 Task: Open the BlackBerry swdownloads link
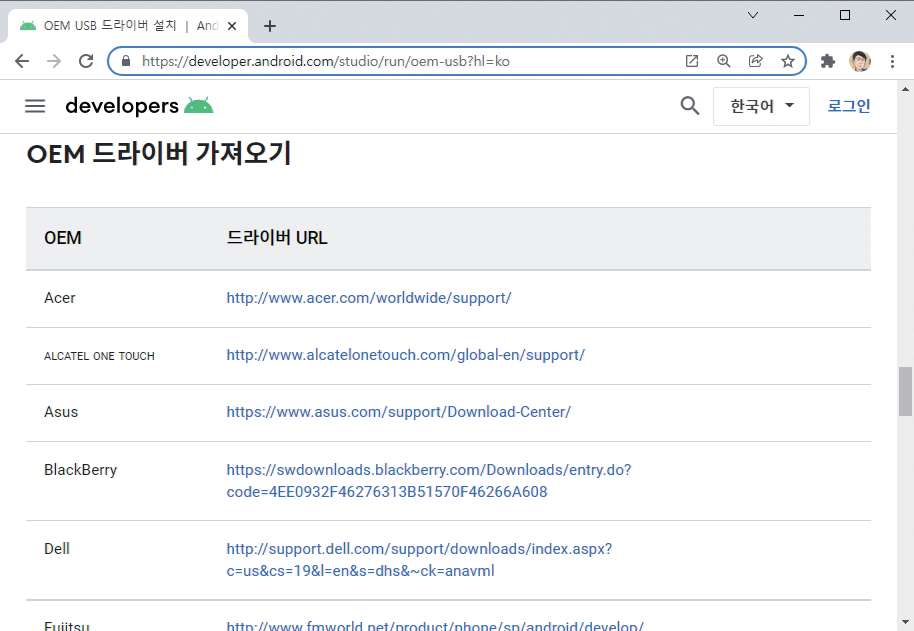pyautogui.click(x=428, y=481)
